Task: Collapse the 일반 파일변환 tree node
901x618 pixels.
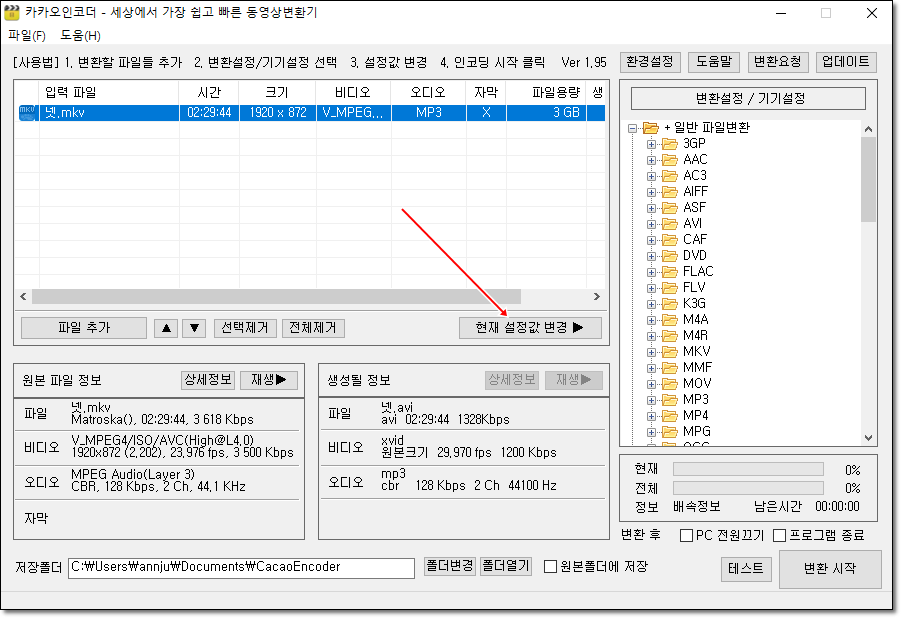Action: [633, 128]
